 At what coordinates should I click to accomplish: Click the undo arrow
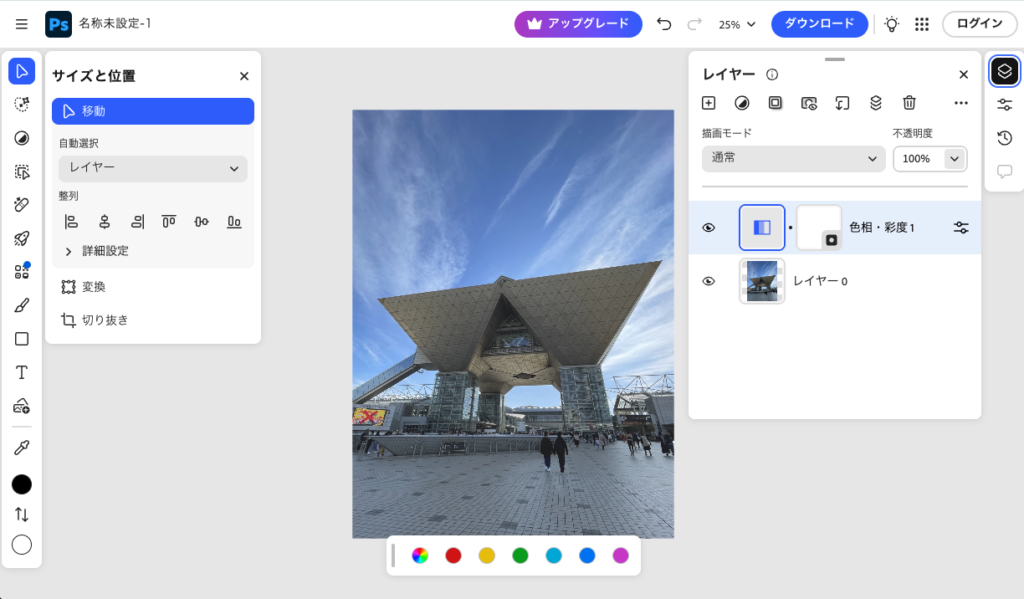pos(664,24)
